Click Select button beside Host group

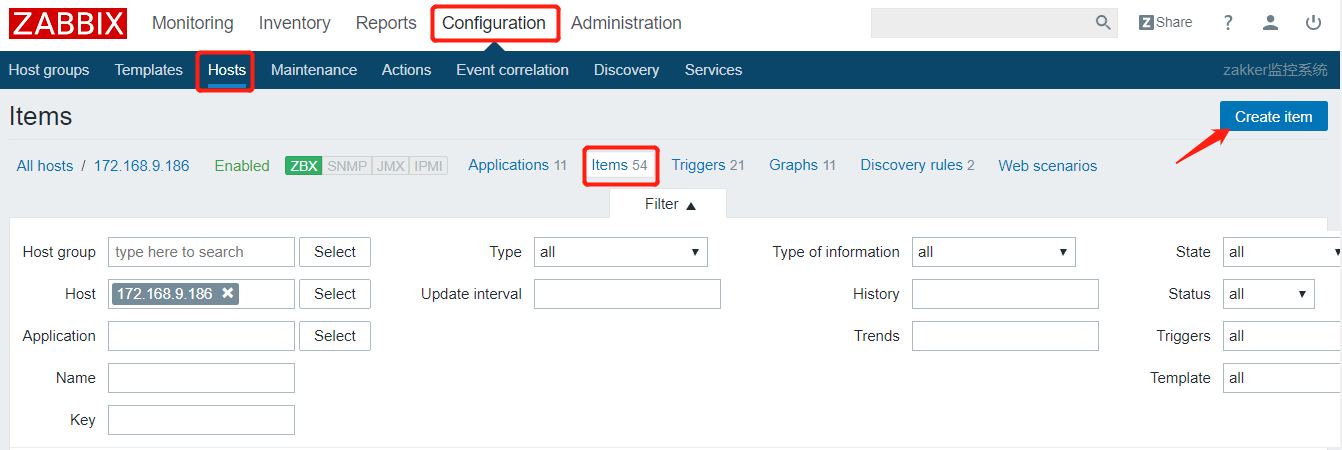click(334, 252)
